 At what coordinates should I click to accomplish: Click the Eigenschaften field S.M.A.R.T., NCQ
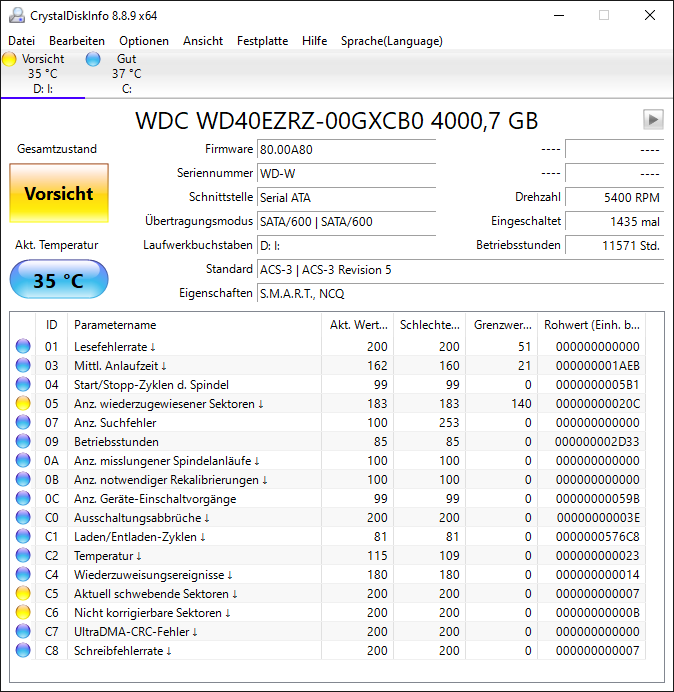pos(460,293)
